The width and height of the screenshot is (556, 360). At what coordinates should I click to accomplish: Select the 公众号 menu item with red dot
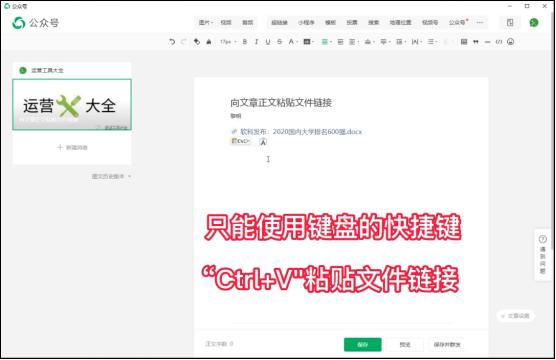tap(458, 22)
